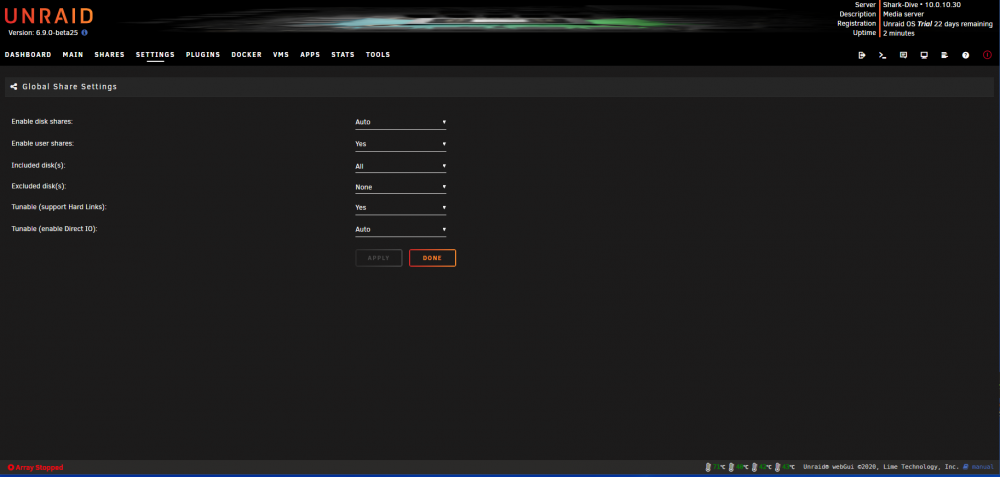Click the 40°C thermometer icon
1000x477 pixels.
[x=732, y=467]
